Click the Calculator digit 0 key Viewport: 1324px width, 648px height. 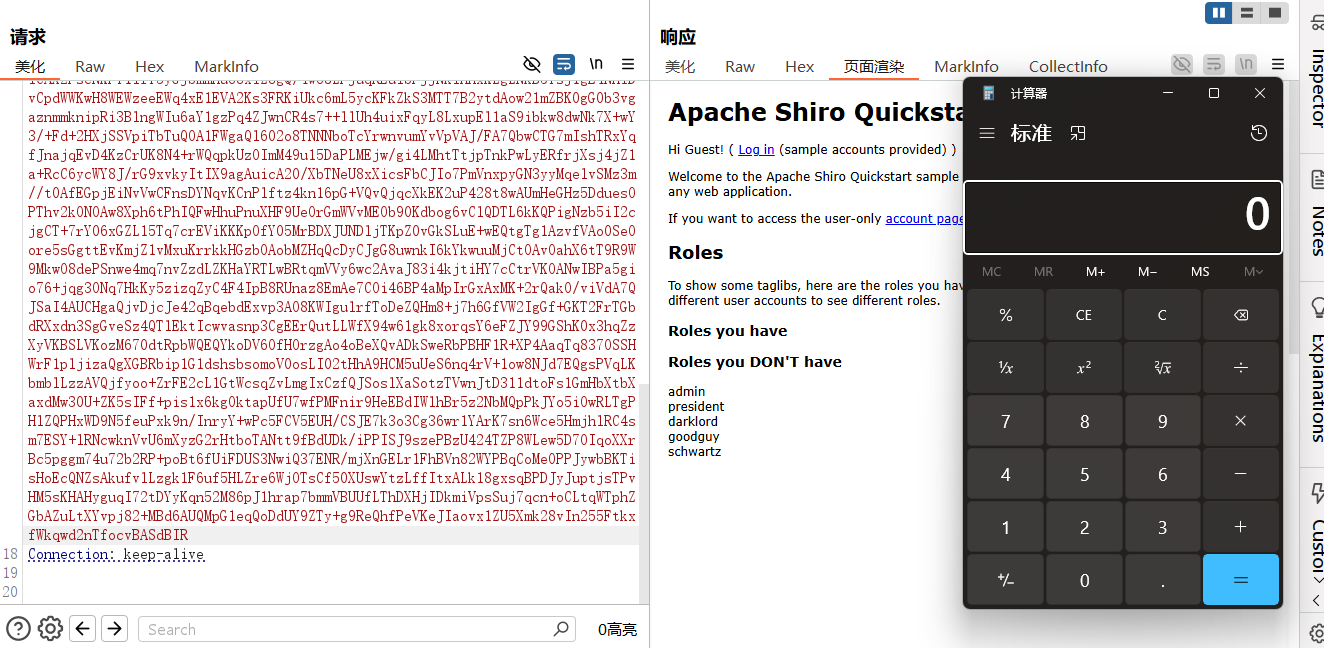click(1084, 580)
